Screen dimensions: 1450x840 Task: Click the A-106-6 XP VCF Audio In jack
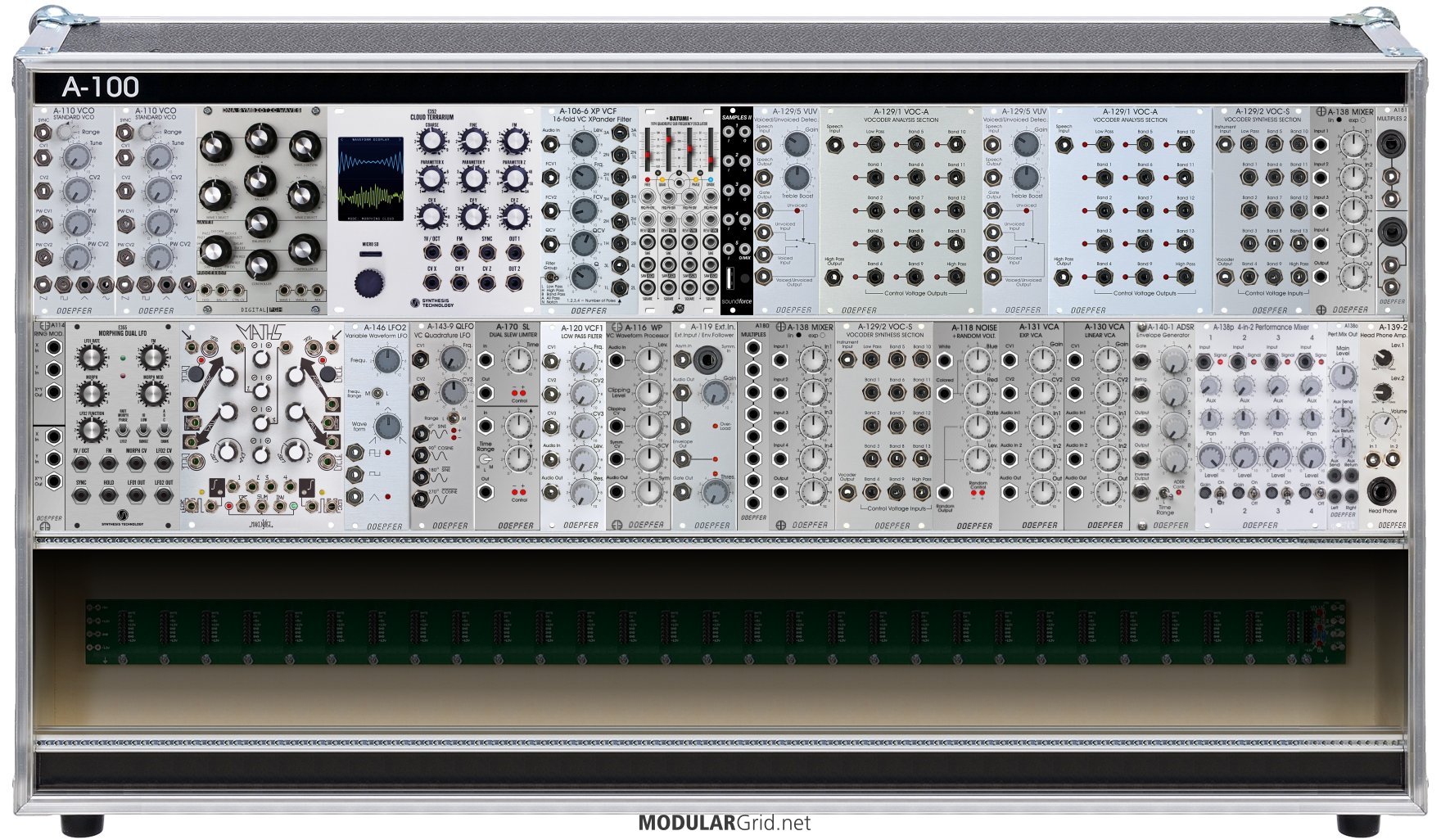(551, 143)
